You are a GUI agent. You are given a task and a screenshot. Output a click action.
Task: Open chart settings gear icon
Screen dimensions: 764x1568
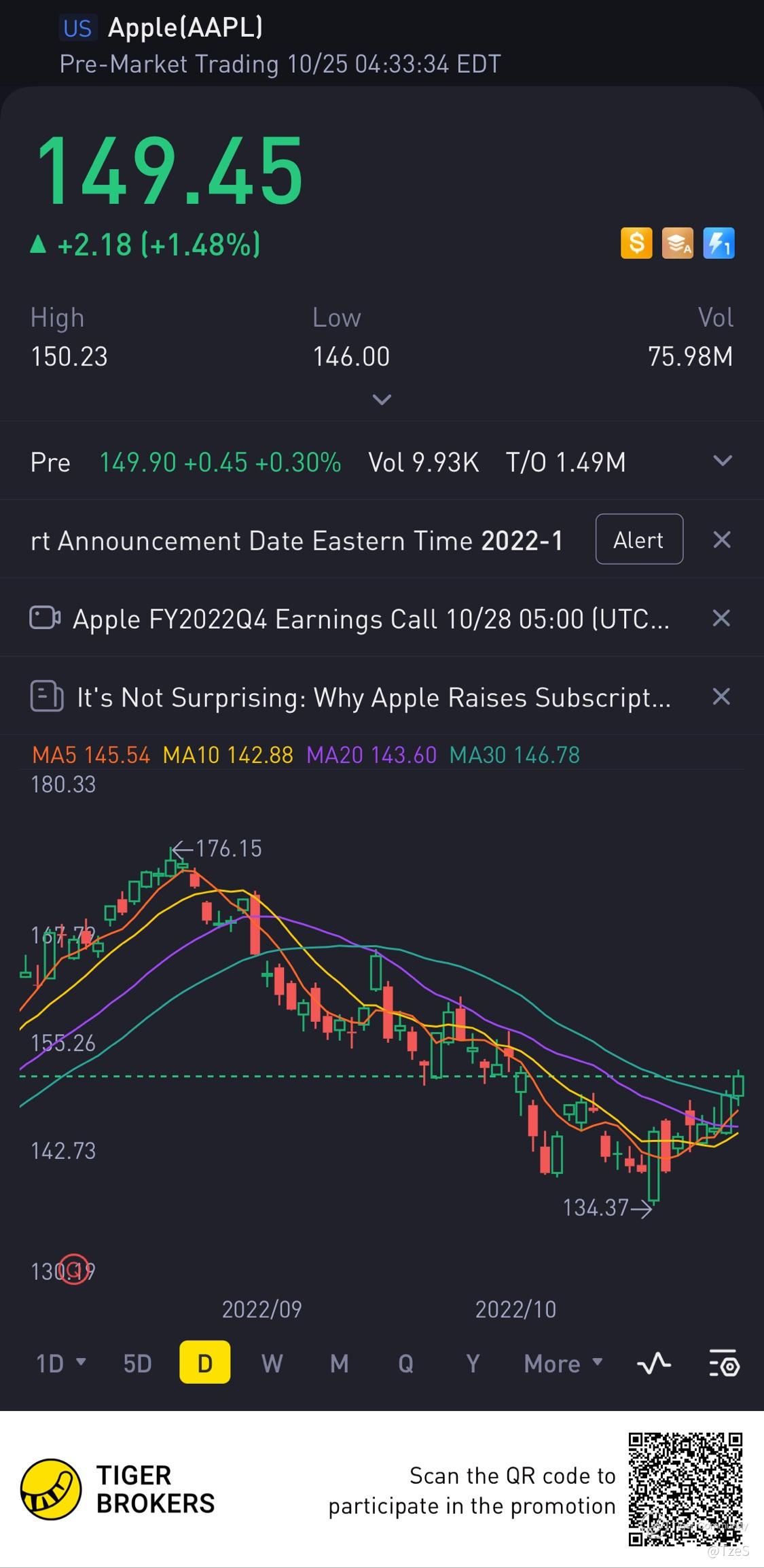click(x=724, y=1363)
